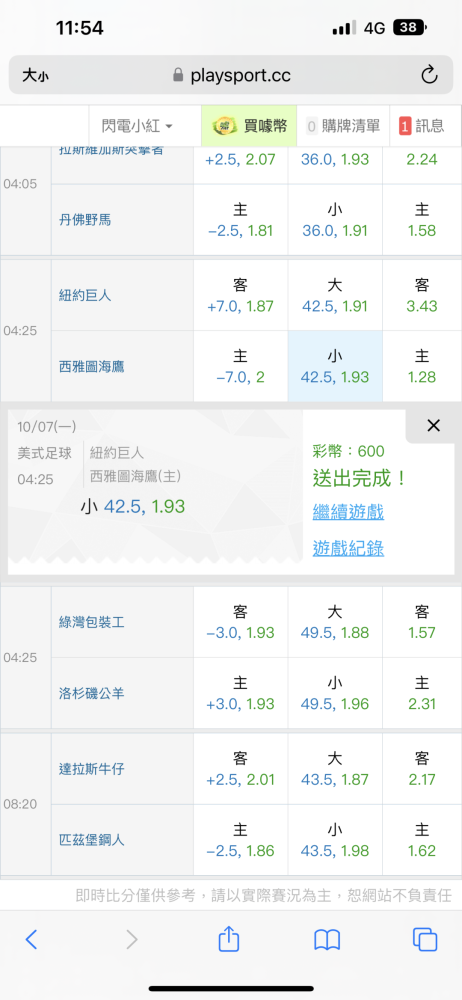The height and width of the screenshot is (1000, 462).
Task: Tap the 買噱幣 coin icon
Action: (225, 126)
